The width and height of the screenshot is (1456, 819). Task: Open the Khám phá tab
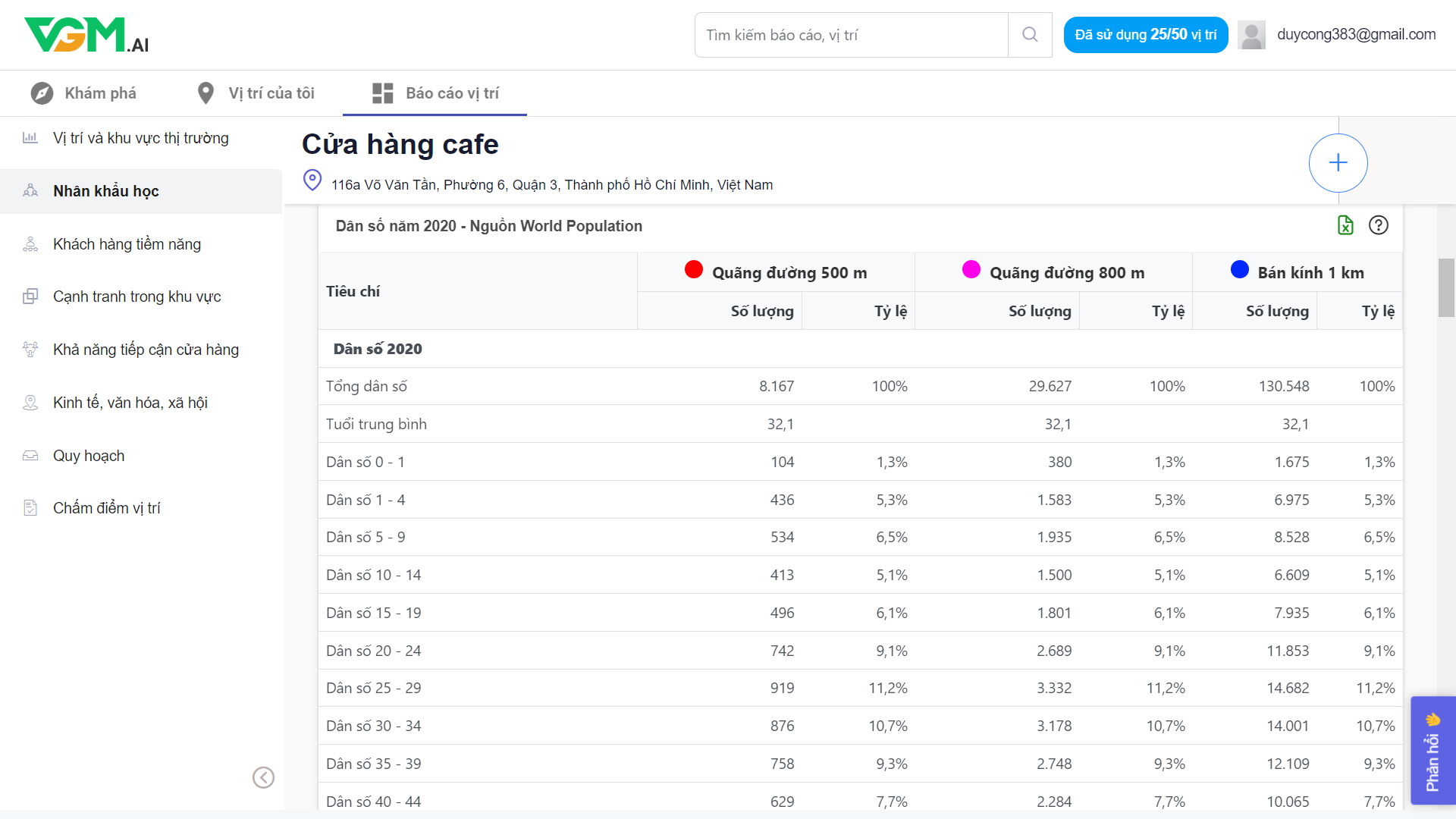[83, 93]
